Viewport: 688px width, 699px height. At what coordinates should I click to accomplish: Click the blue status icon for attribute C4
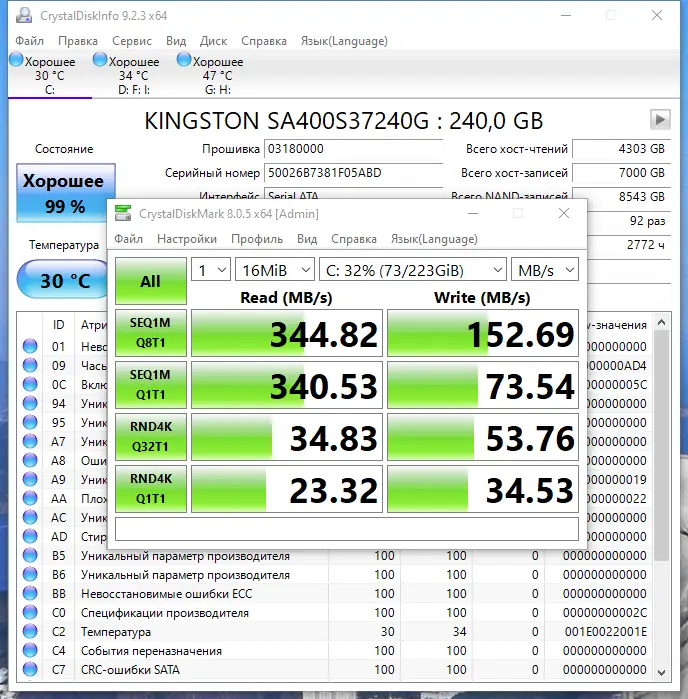point(30,650)
